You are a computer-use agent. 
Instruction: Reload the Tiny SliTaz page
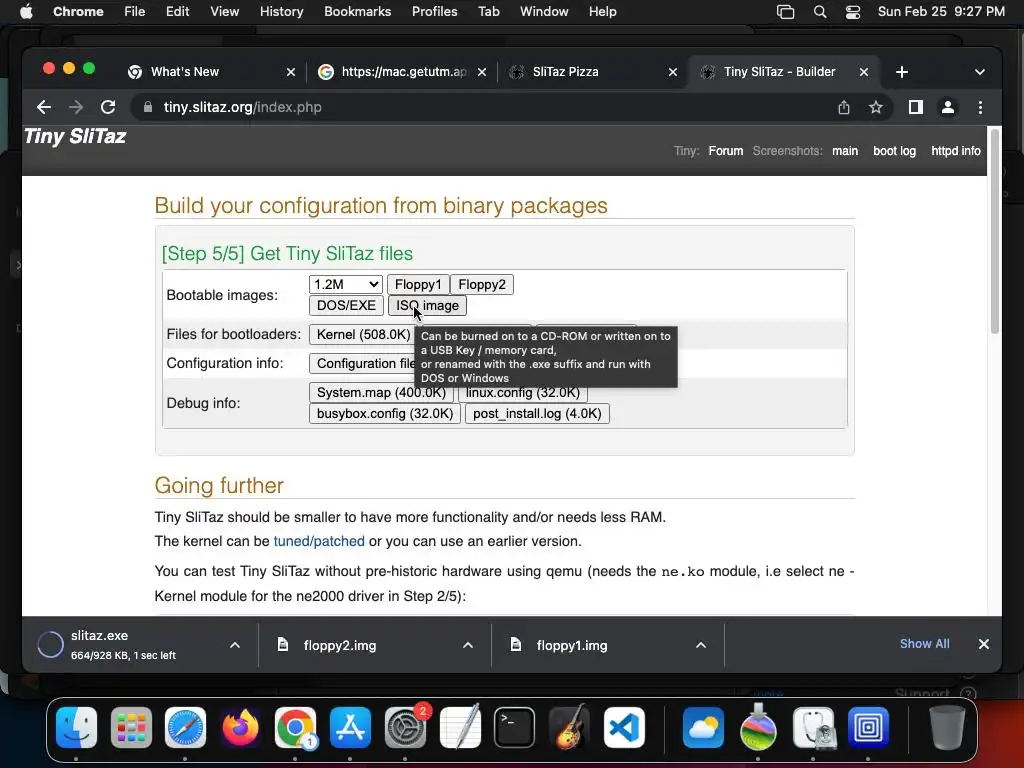tap(108, 107)
